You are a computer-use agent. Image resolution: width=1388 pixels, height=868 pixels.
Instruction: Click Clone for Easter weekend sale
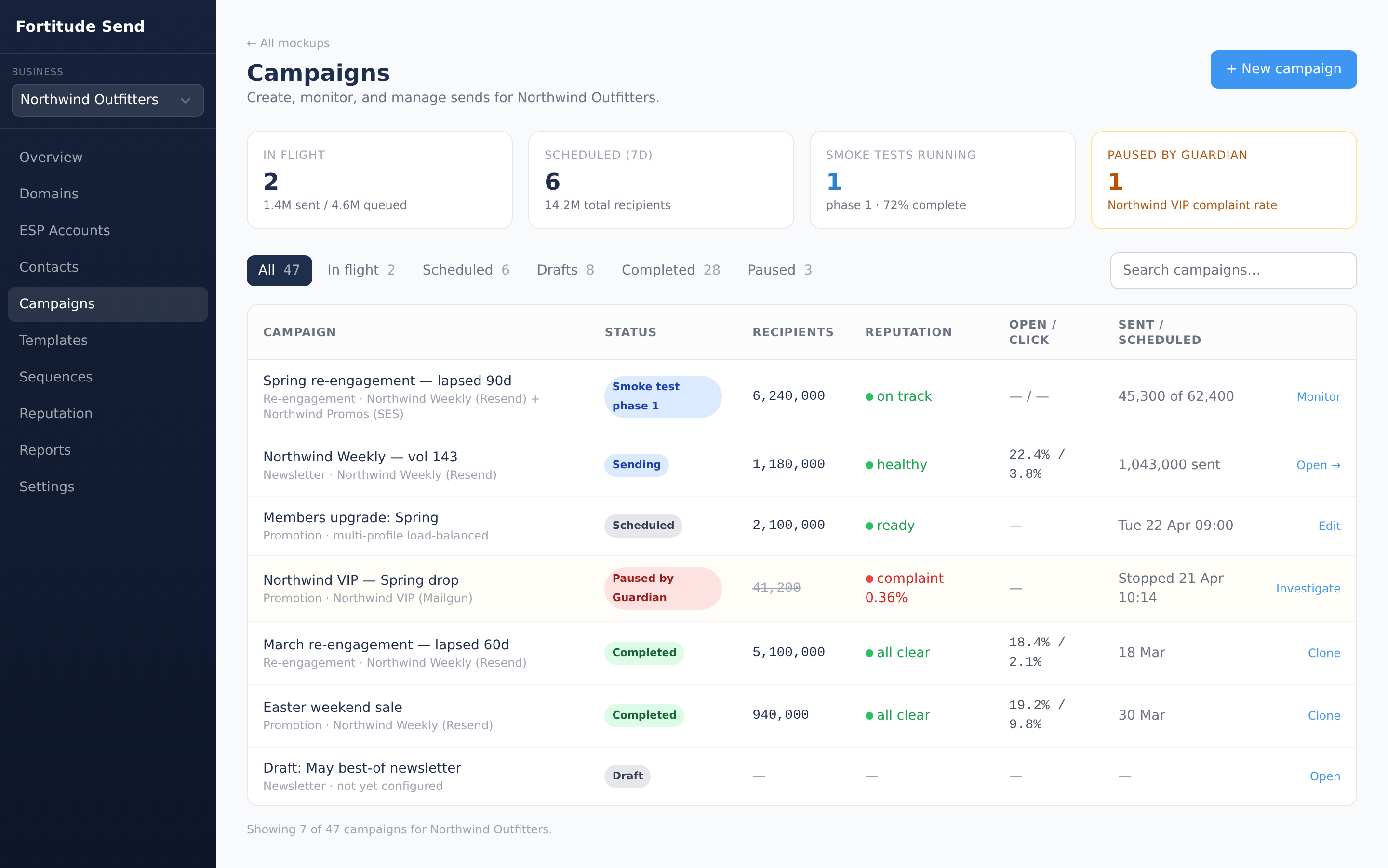coord(1324,715)
